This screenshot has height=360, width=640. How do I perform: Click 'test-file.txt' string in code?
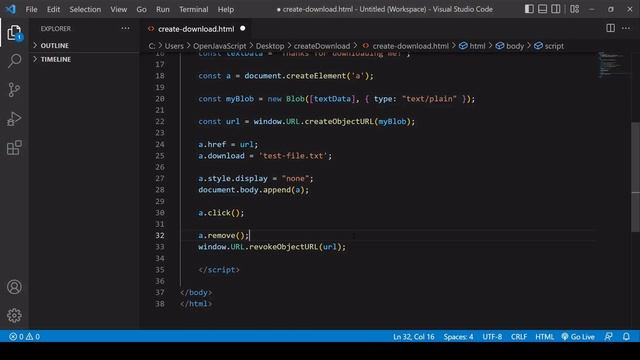[x=293, y=156]
